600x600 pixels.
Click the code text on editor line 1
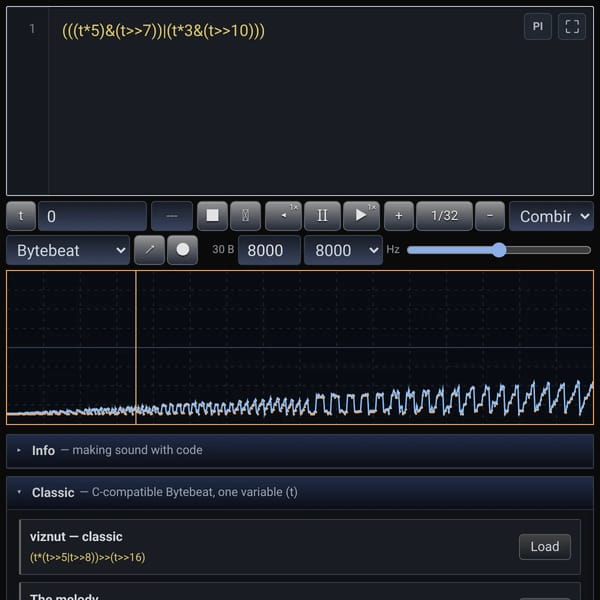163,31
